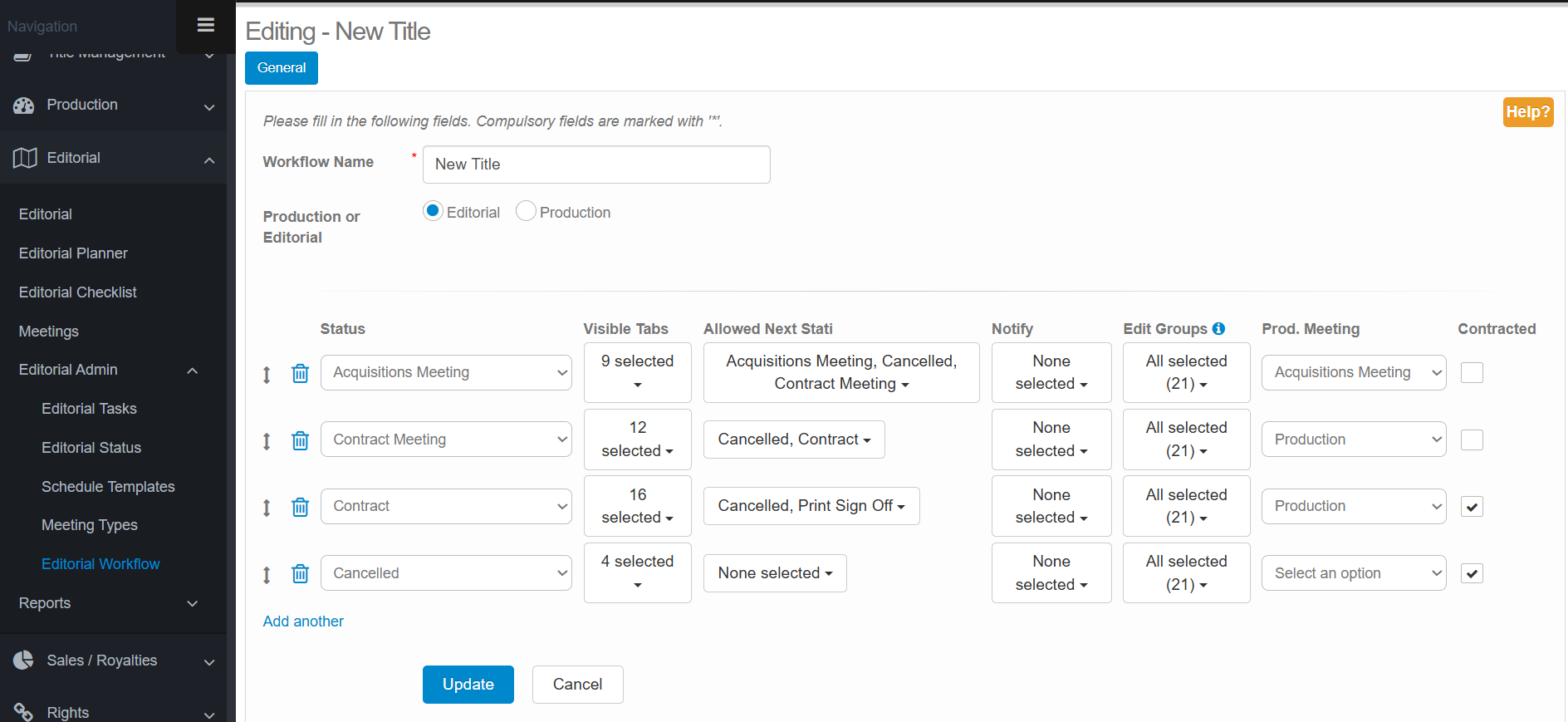Click the Edit Groups info icon
1568x722 pixels.
click(1218, 329)
